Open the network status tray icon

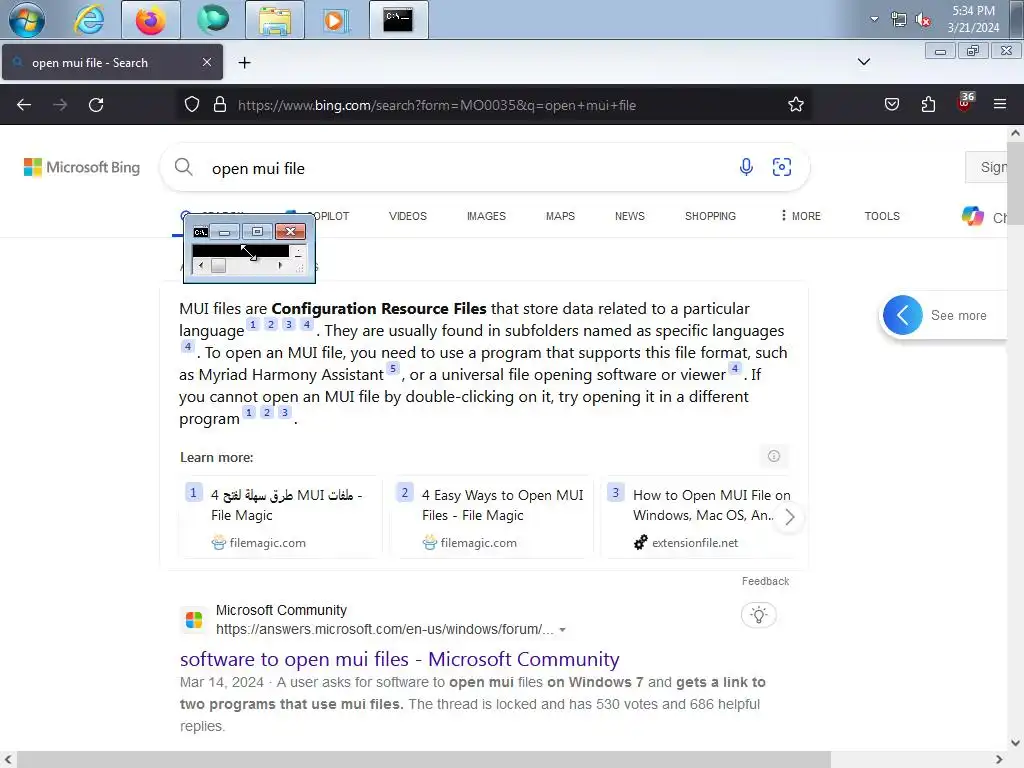pos(899,20)
